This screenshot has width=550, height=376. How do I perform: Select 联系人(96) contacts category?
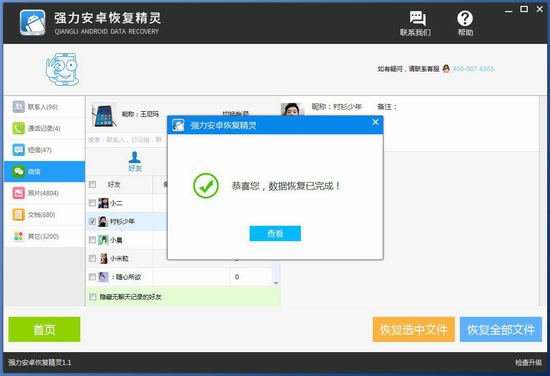45,107
